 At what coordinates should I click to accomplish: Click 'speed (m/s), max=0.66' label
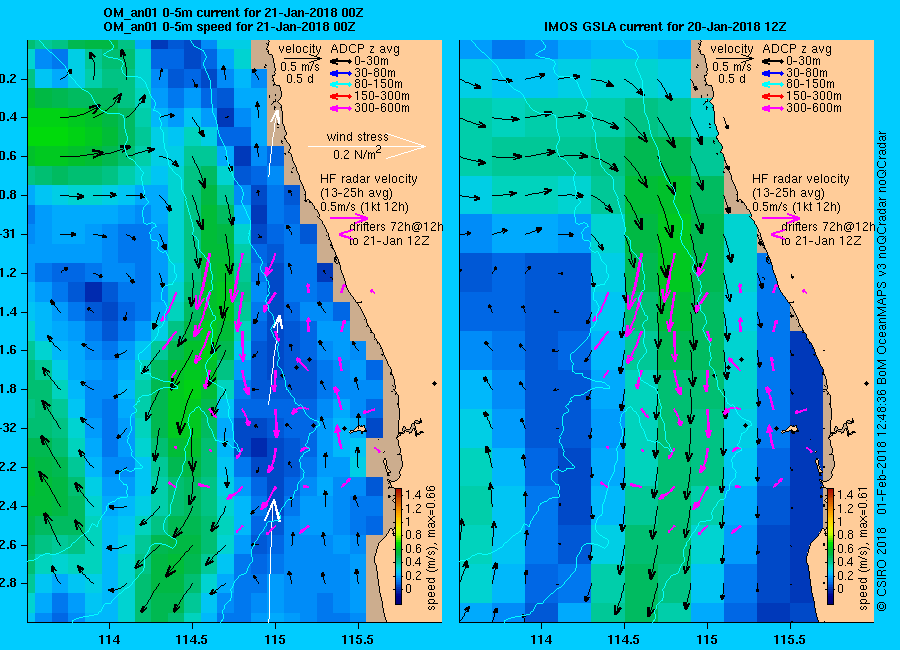(431, 547)
